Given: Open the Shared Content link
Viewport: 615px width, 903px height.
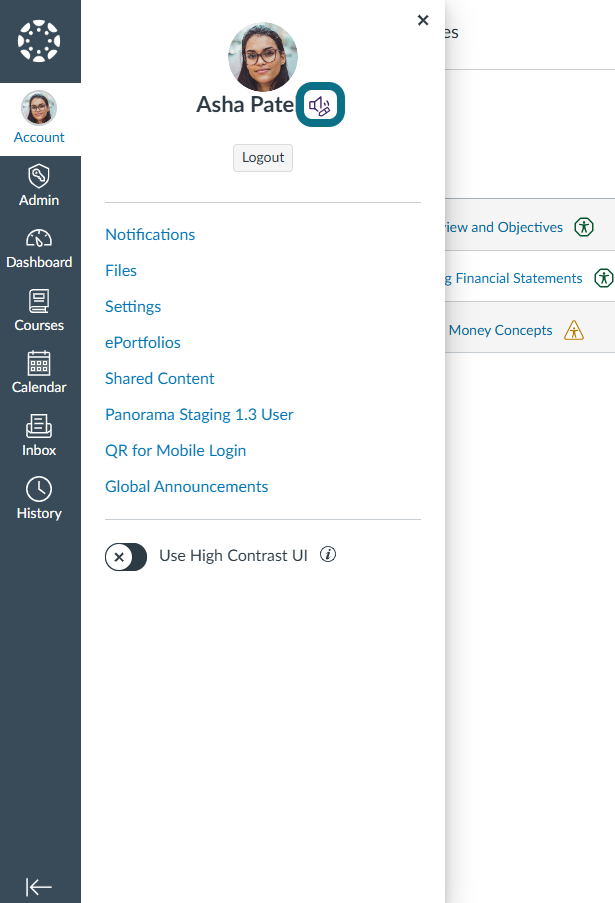Looking at the screenshot, I should pyautogui.click(x=160, y=378).
